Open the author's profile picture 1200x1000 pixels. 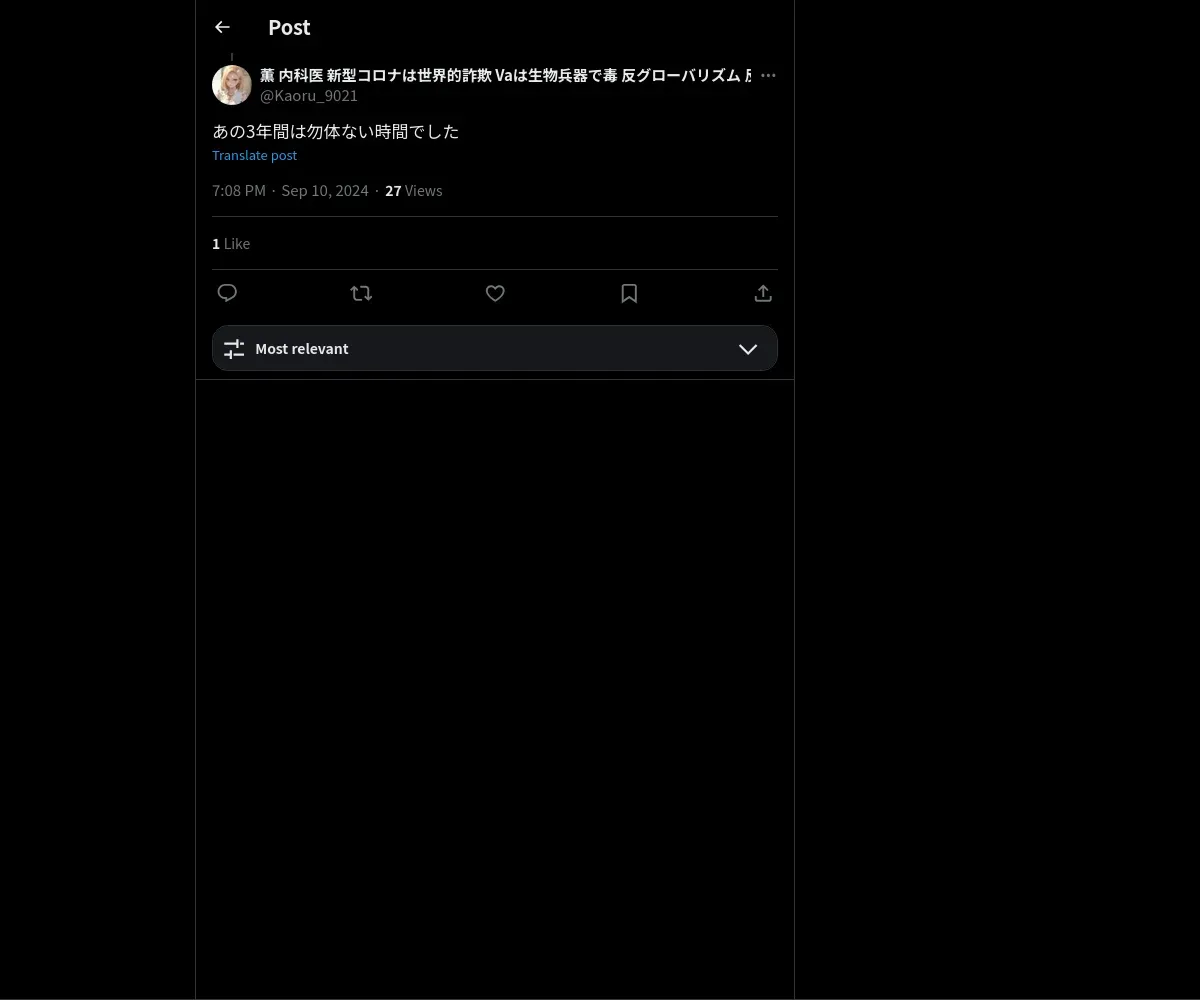232,85
